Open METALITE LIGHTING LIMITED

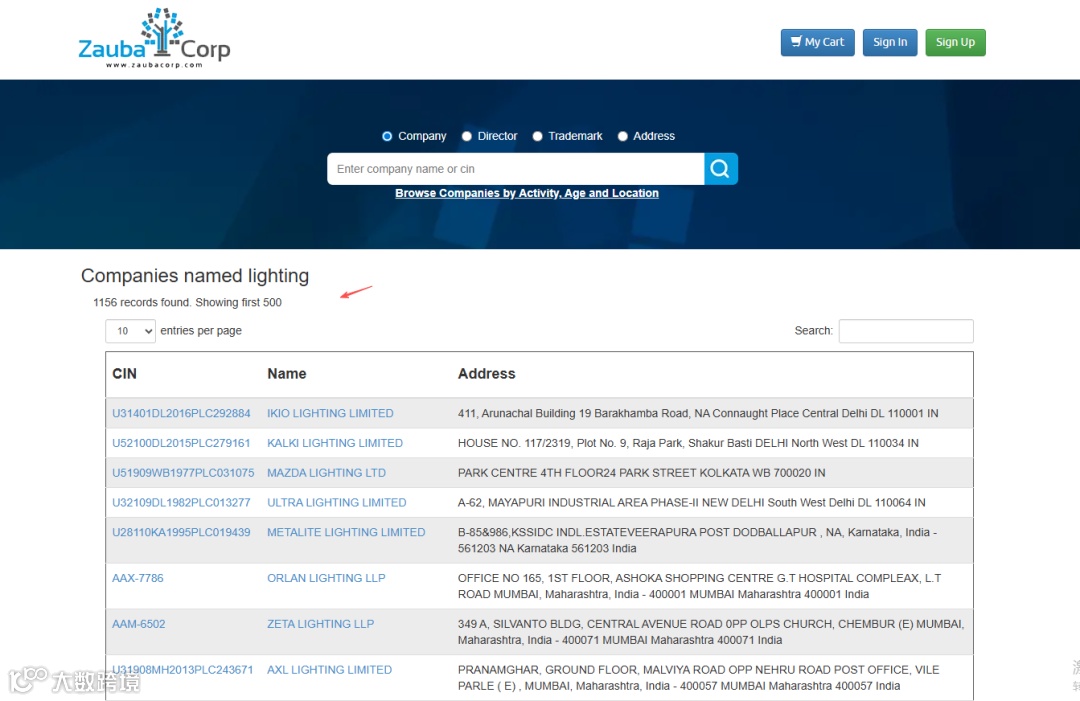pyautogui.click(x=346, y=532)
